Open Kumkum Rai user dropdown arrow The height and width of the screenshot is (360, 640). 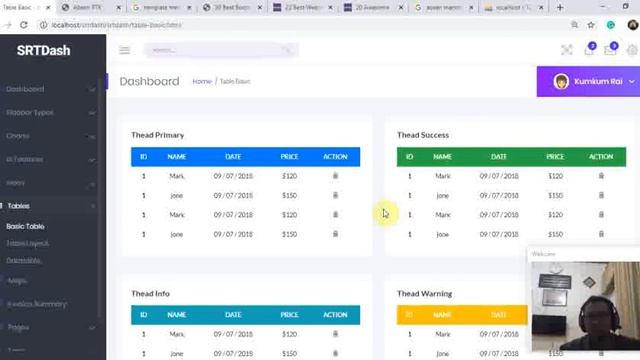click(631, 82)
